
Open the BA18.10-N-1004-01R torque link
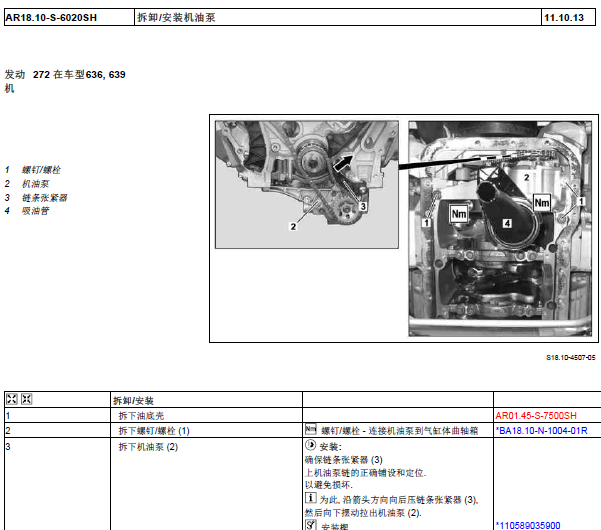(541, 430)
